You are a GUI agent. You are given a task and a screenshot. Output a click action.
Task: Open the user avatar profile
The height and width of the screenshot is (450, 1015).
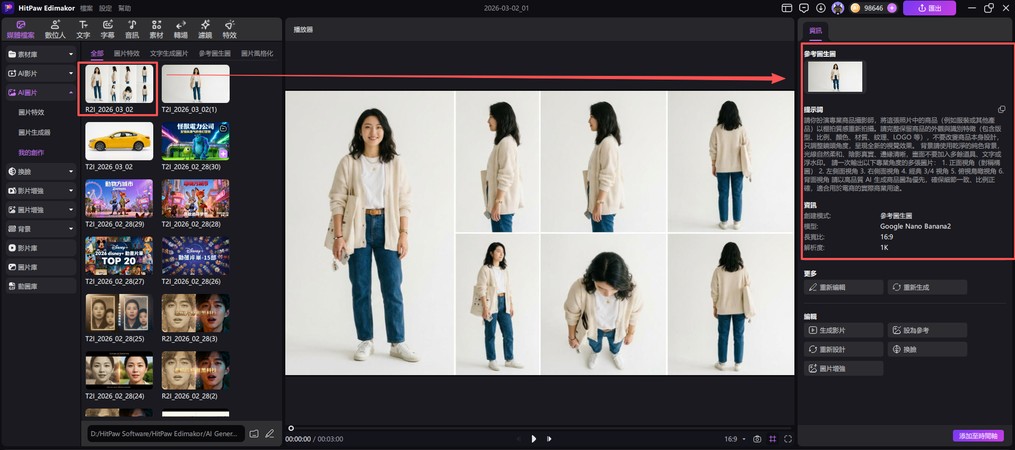pyautogui.click(x=838, y=8)
